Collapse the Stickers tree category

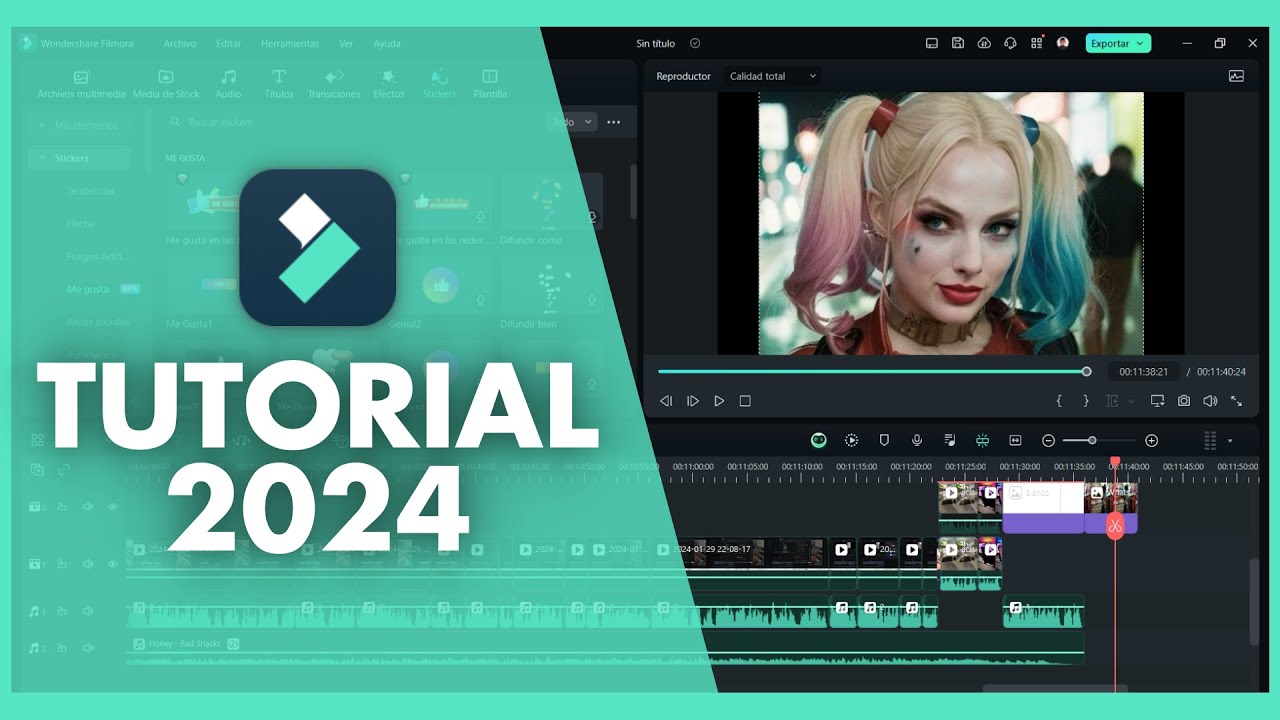(x=42, y=158)
